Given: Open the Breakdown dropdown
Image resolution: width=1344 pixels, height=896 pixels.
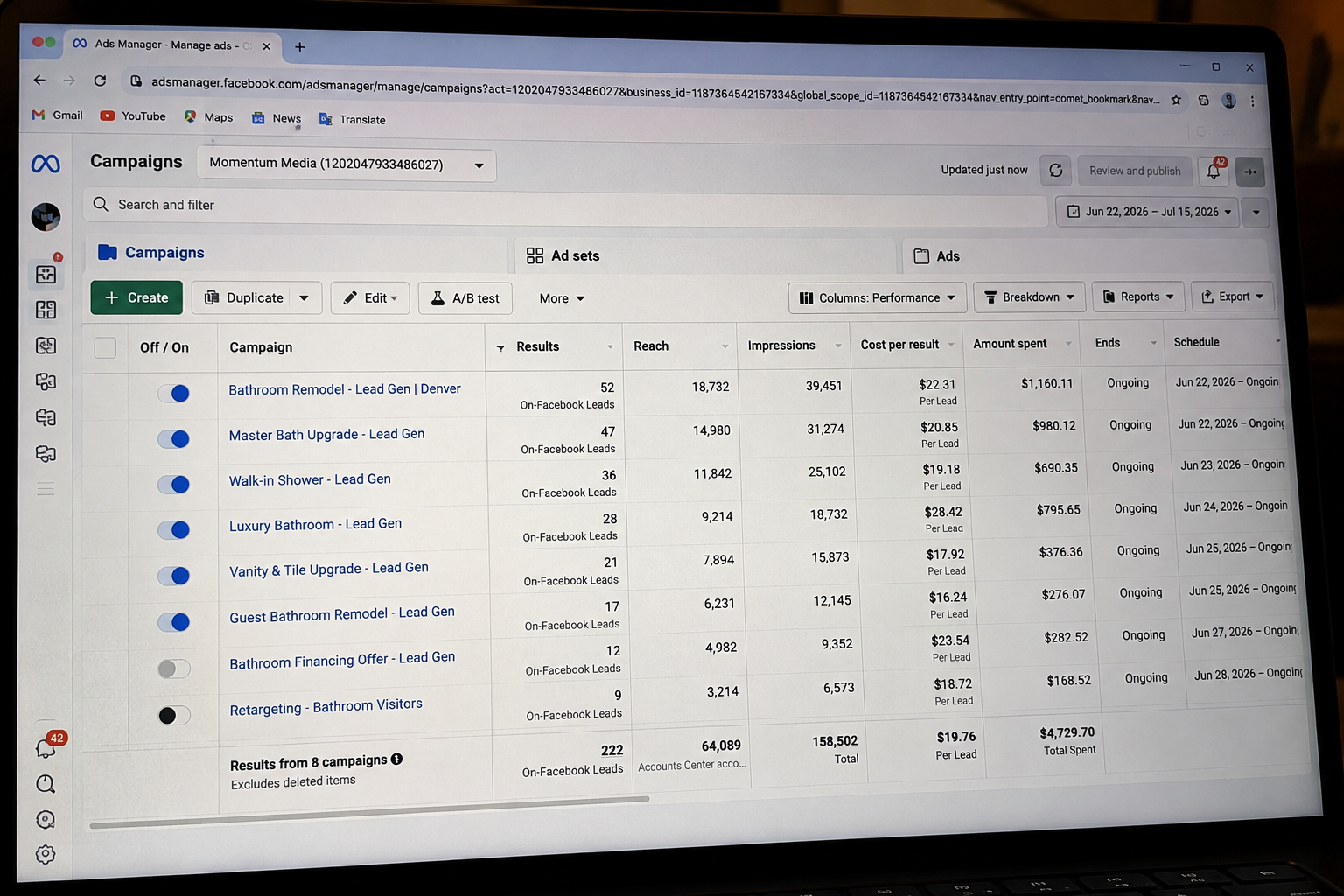Looking at the screenshot, I should pos(1030,297).
